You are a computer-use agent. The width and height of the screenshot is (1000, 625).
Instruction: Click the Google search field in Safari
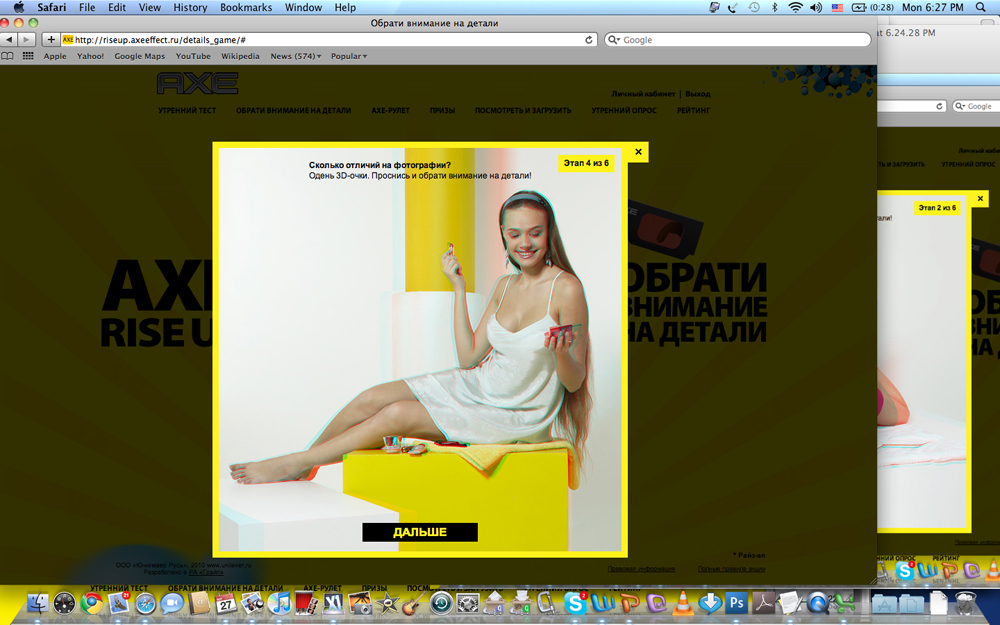pos(738,40)
